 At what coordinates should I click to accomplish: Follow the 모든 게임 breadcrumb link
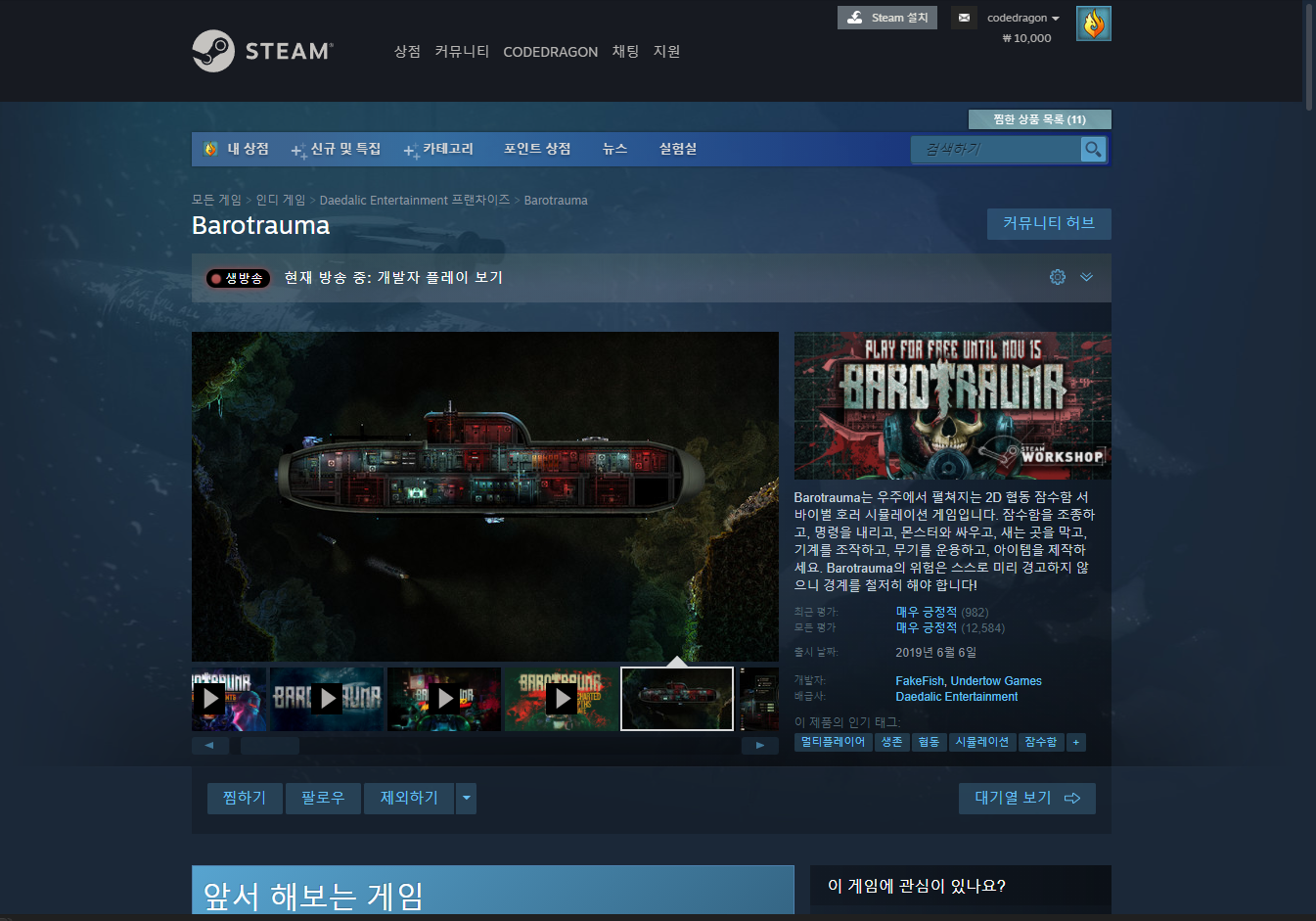click(216, 200)
